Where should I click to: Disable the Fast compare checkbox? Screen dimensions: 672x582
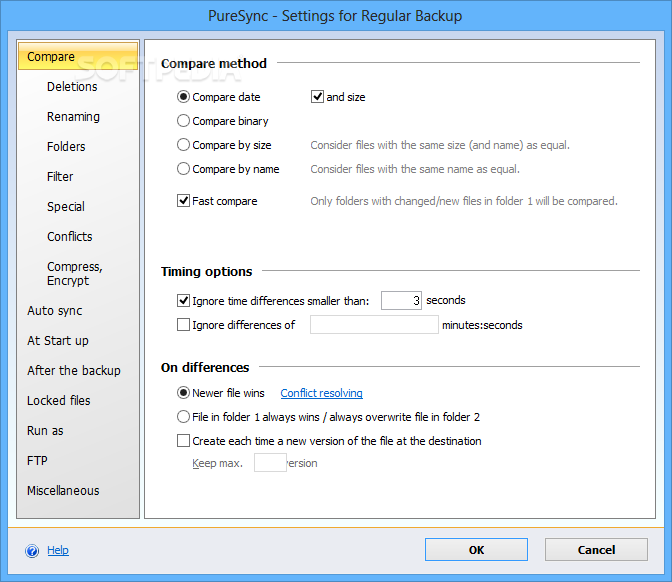[183, 201]
